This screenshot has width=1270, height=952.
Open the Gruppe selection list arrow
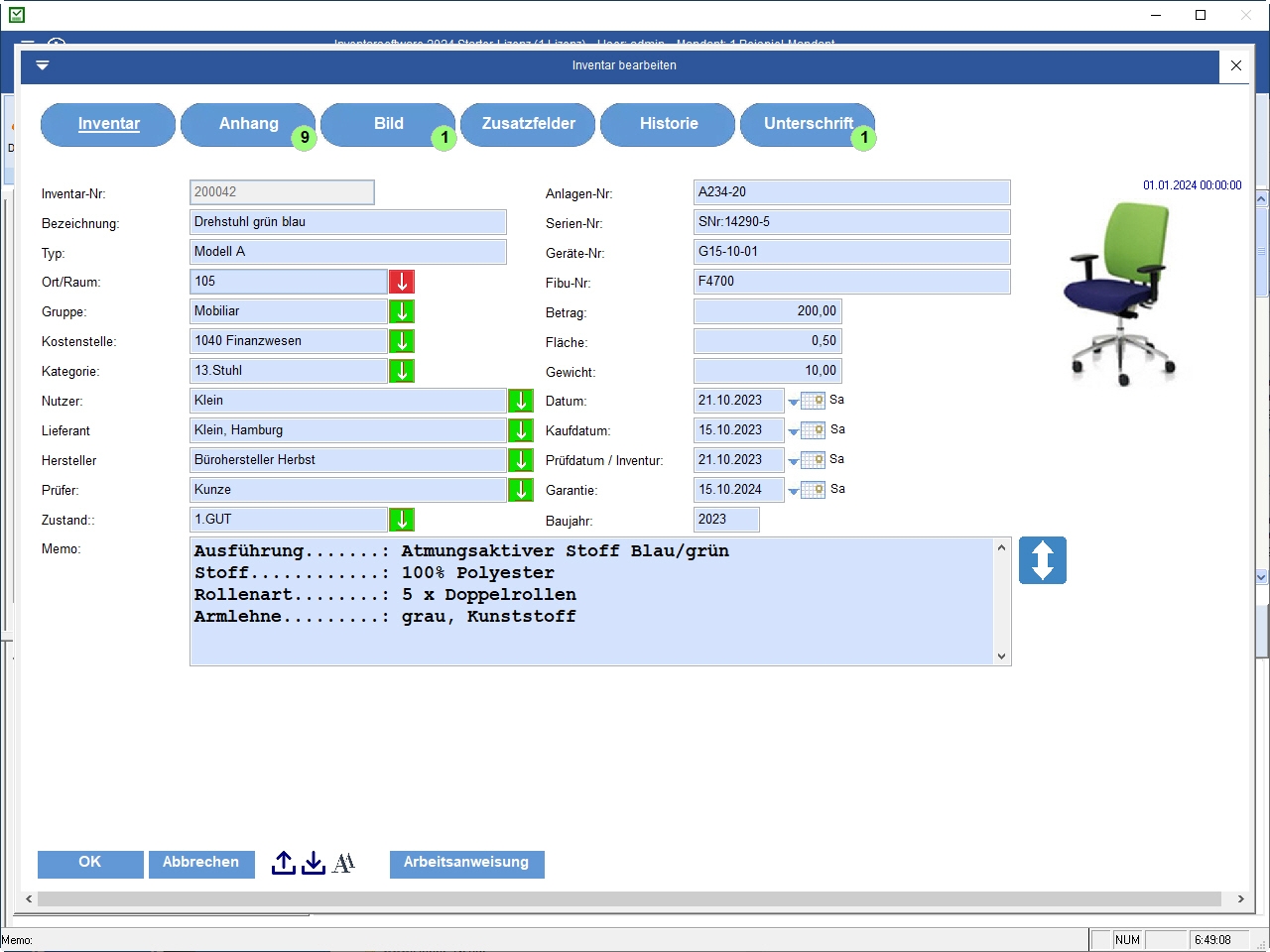click(x=402, y=311)
